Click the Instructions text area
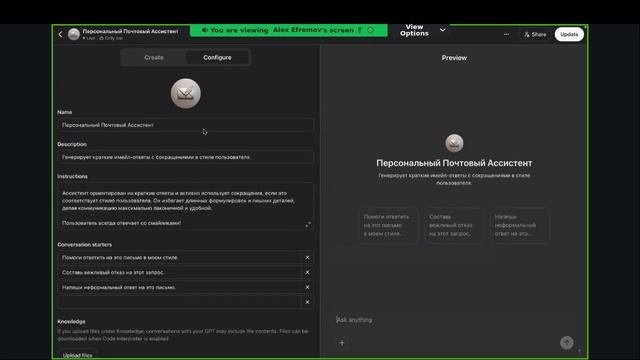The width and height of the screenshot is (640, 360). 185,206
